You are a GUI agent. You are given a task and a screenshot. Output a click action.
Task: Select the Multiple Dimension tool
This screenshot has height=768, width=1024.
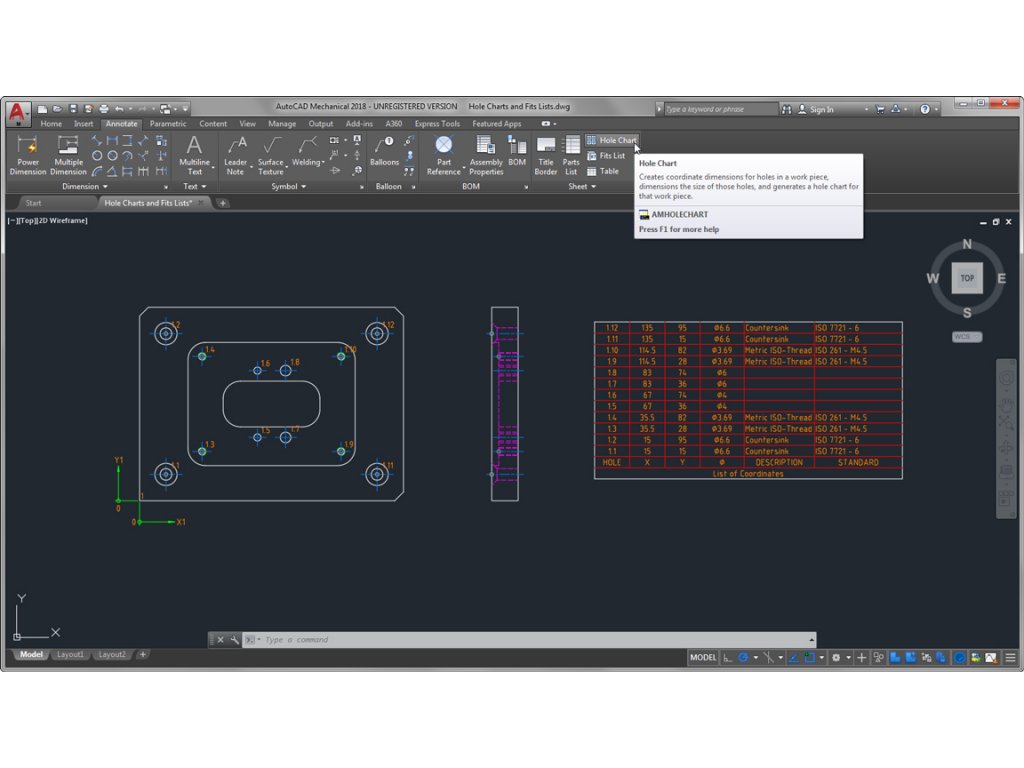point(68,155)
